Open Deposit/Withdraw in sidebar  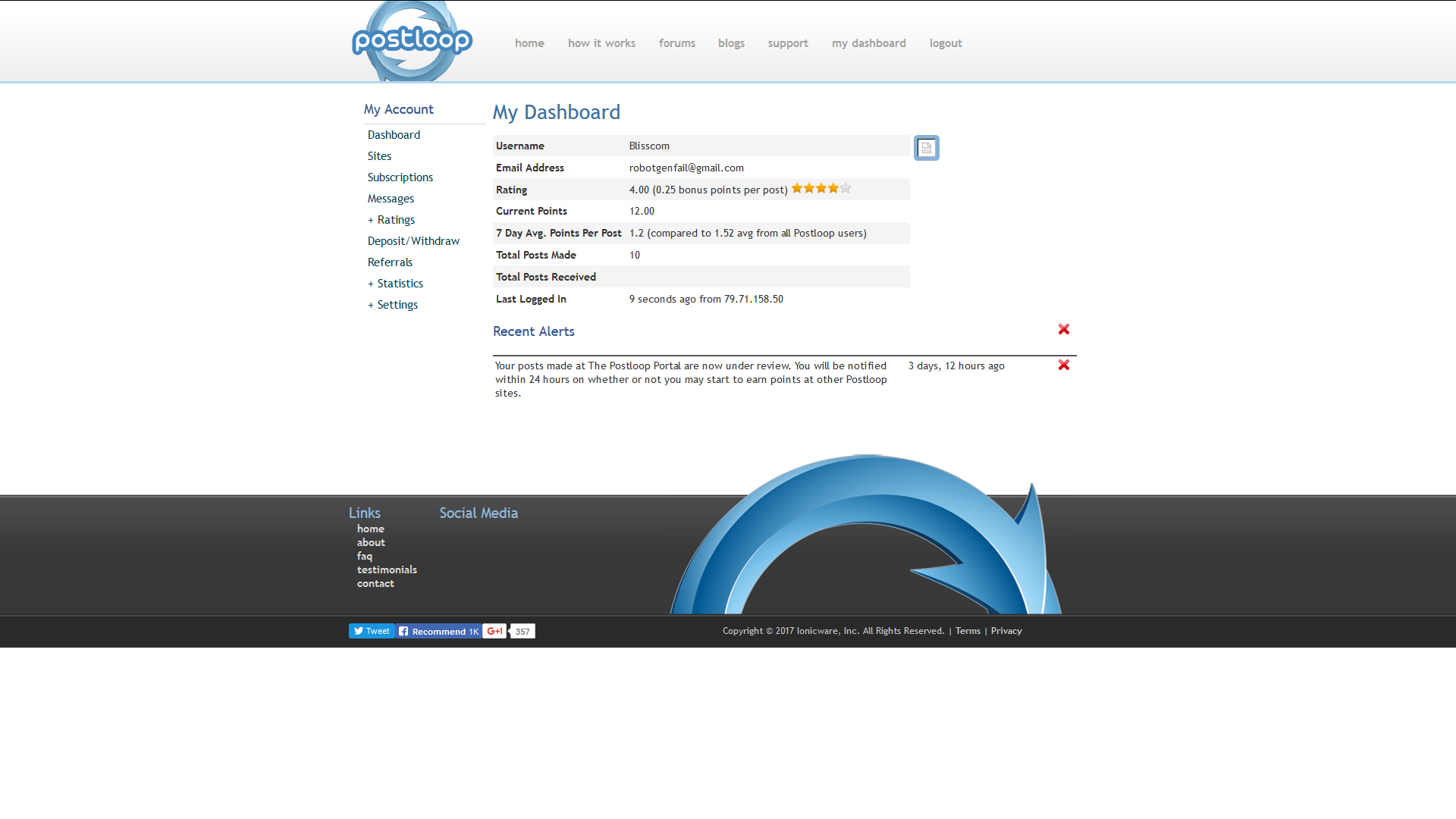click(x=413, y=241)
